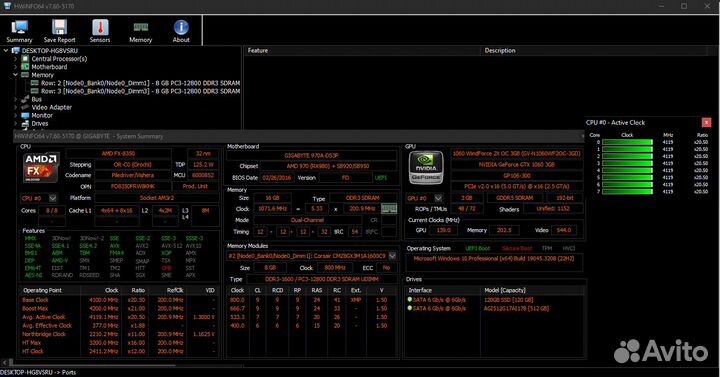720x377 pixels.
Task: Expand the Motherboard tree node
Action: 16,67
